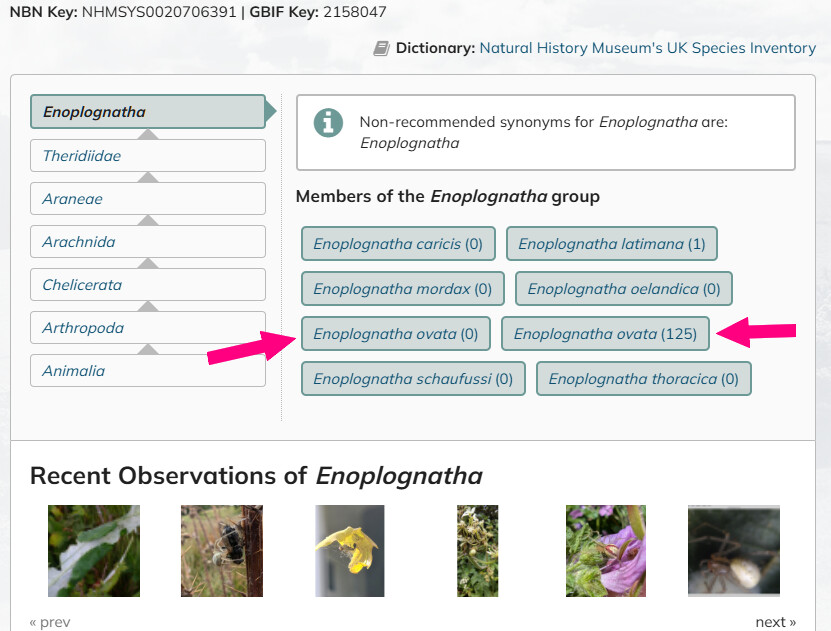Select Enoplognatha mordax (0)
Viewport: 831px width, 631px height.
(402, 289)
